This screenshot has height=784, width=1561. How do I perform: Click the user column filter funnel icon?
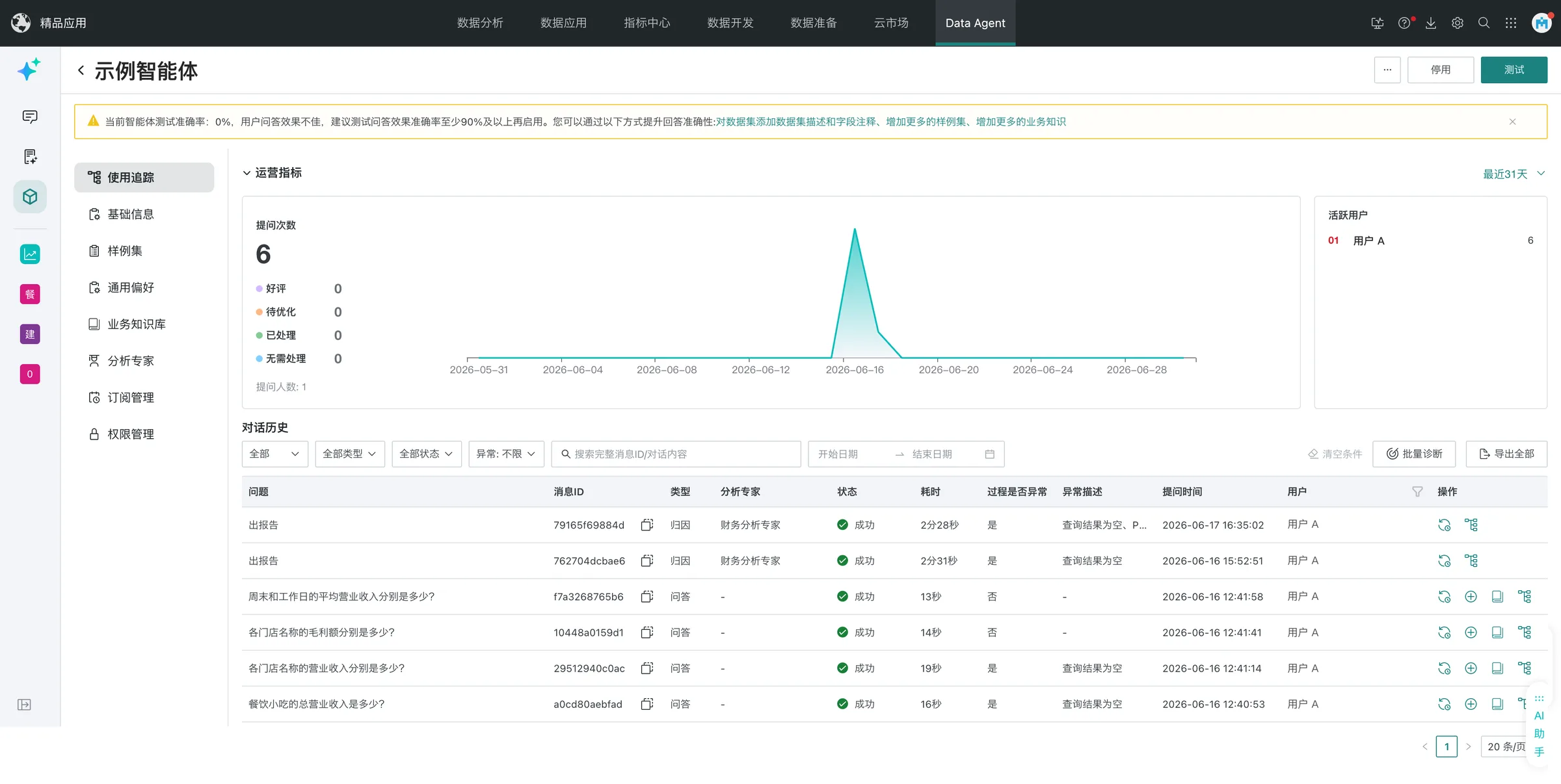(1417, 491)
